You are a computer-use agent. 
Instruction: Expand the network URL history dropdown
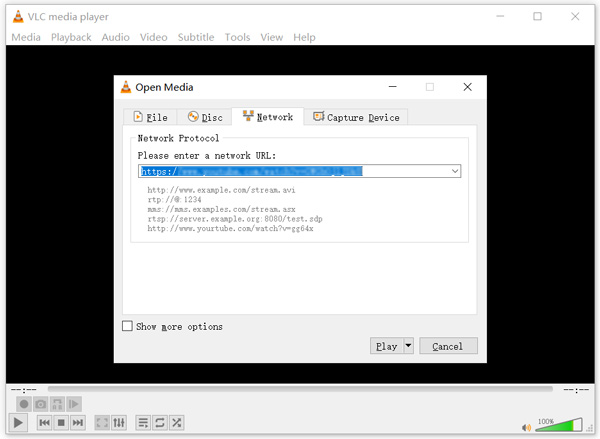pos(455,171)
